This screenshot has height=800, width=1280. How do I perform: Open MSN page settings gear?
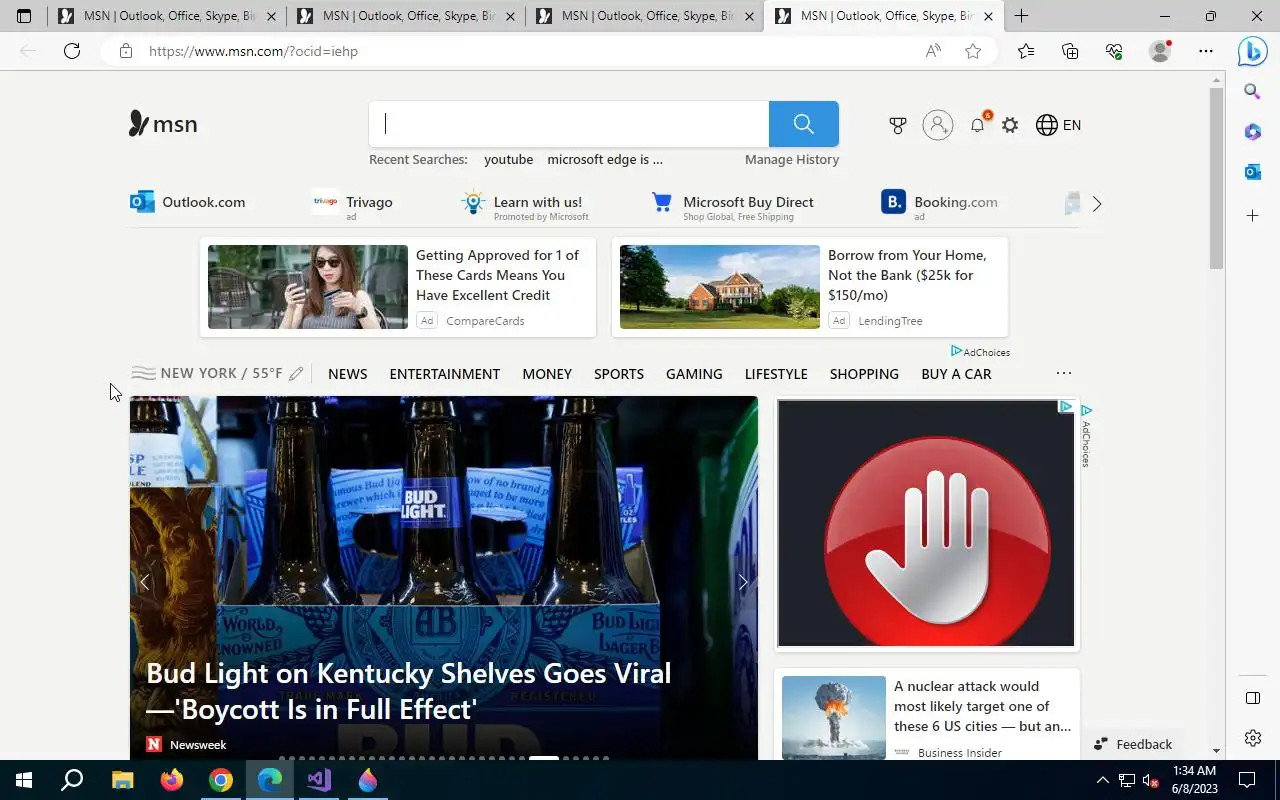point(1010,125)
